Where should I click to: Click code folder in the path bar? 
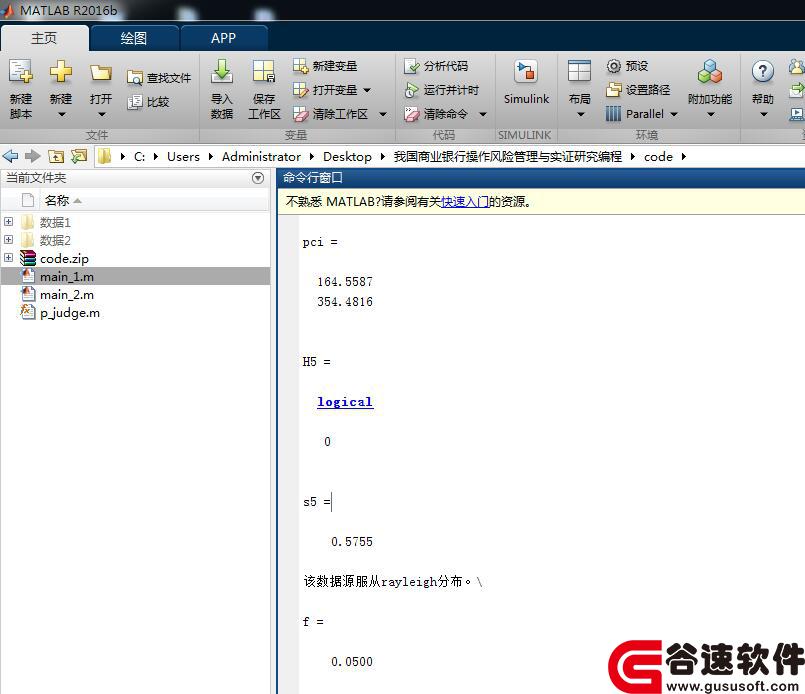pyautogui.click(x=658, y=157)
